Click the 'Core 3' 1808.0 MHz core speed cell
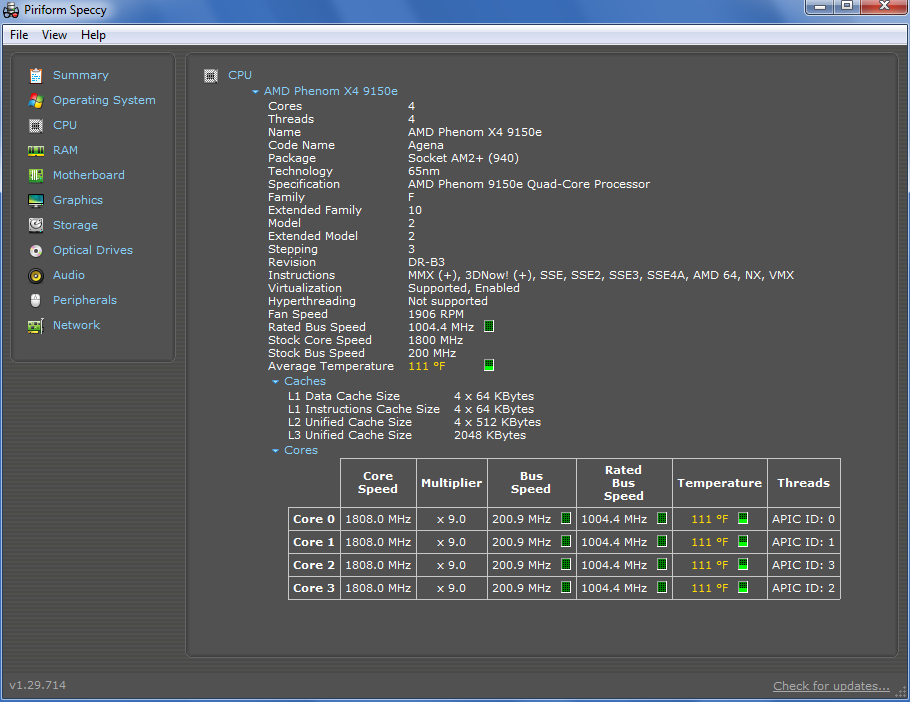910x702 pixels. pos(378,588)
